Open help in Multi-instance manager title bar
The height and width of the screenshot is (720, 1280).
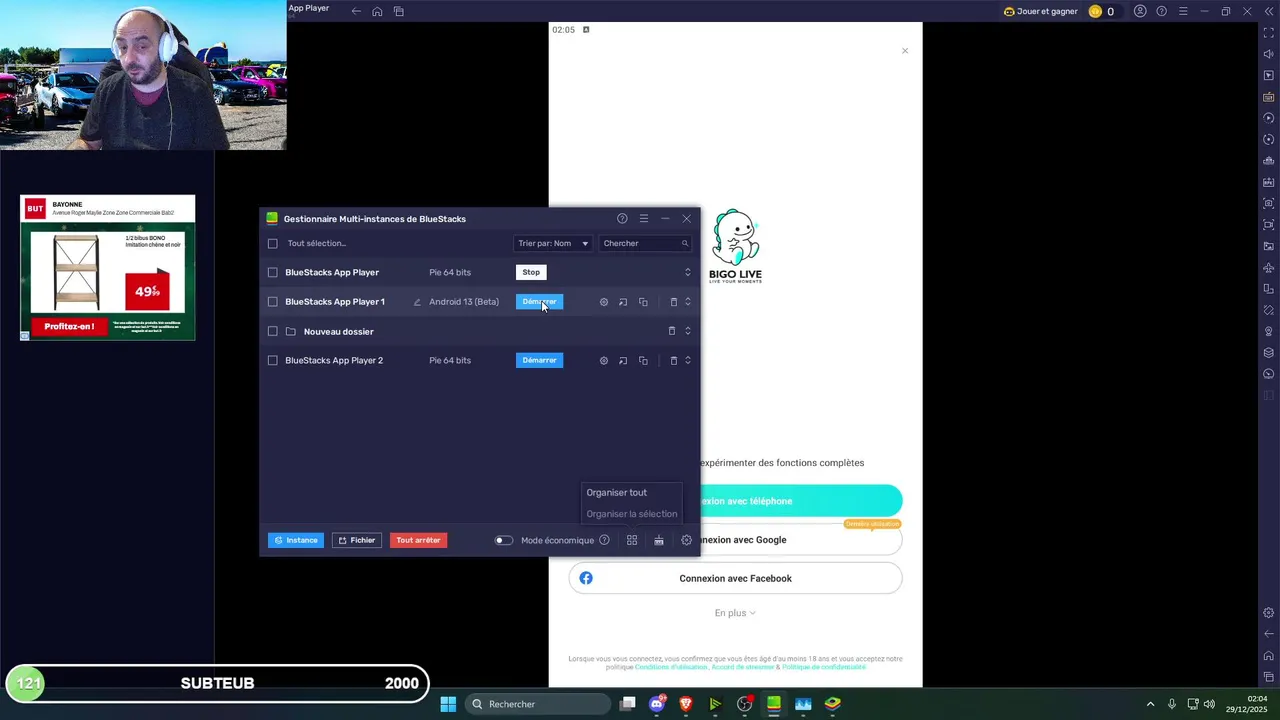pyautogui.click(x=622, y=219)
